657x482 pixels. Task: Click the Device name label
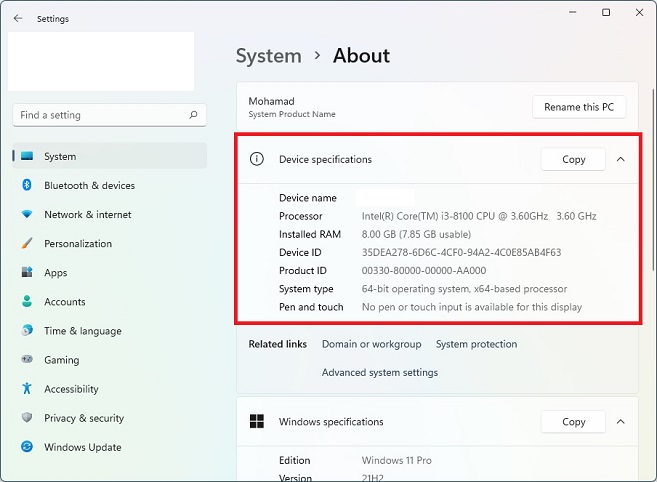point(308,198)
